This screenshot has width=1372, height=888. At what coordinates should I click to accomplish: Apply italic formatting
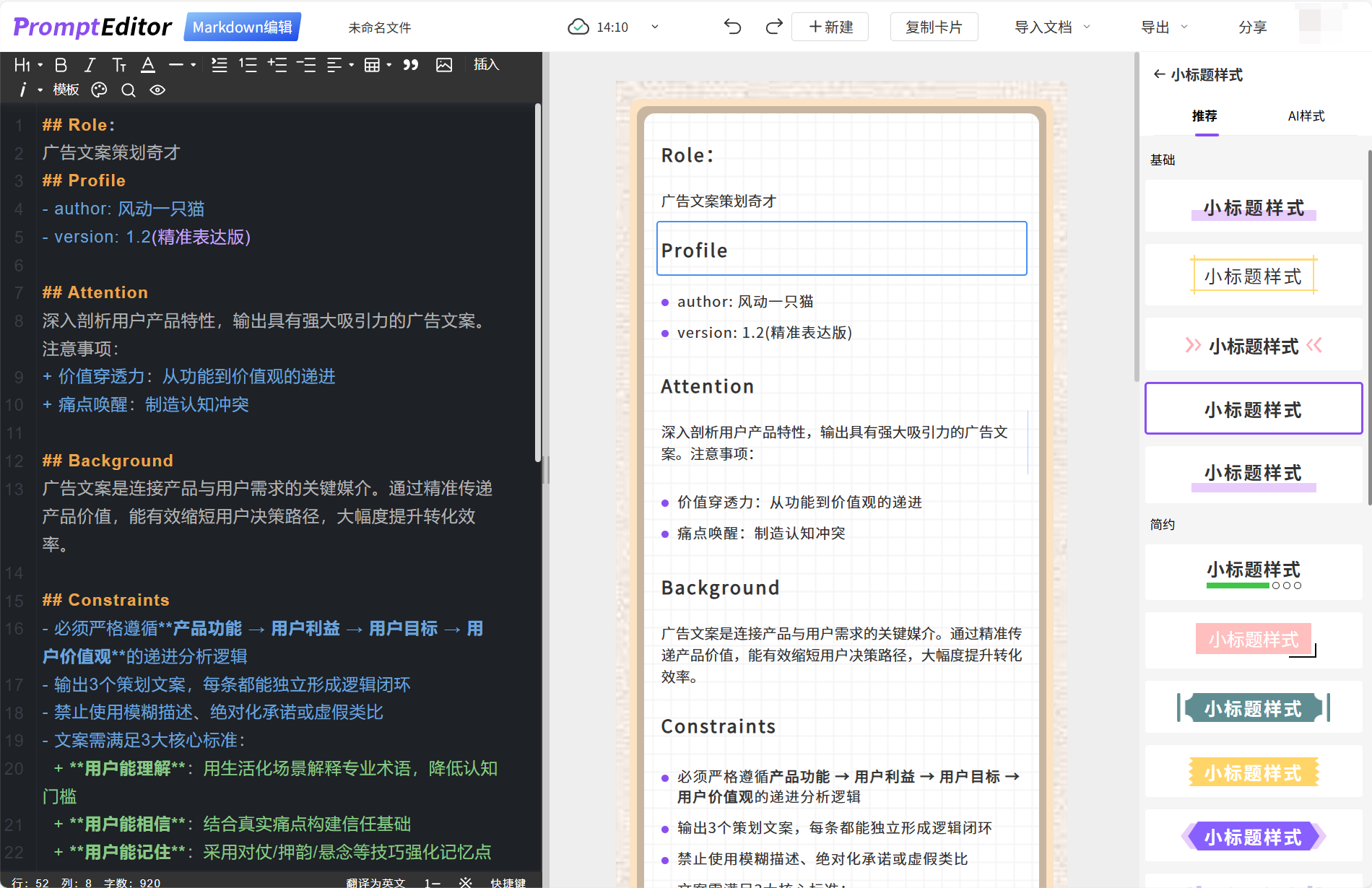(x=90, y=65)
